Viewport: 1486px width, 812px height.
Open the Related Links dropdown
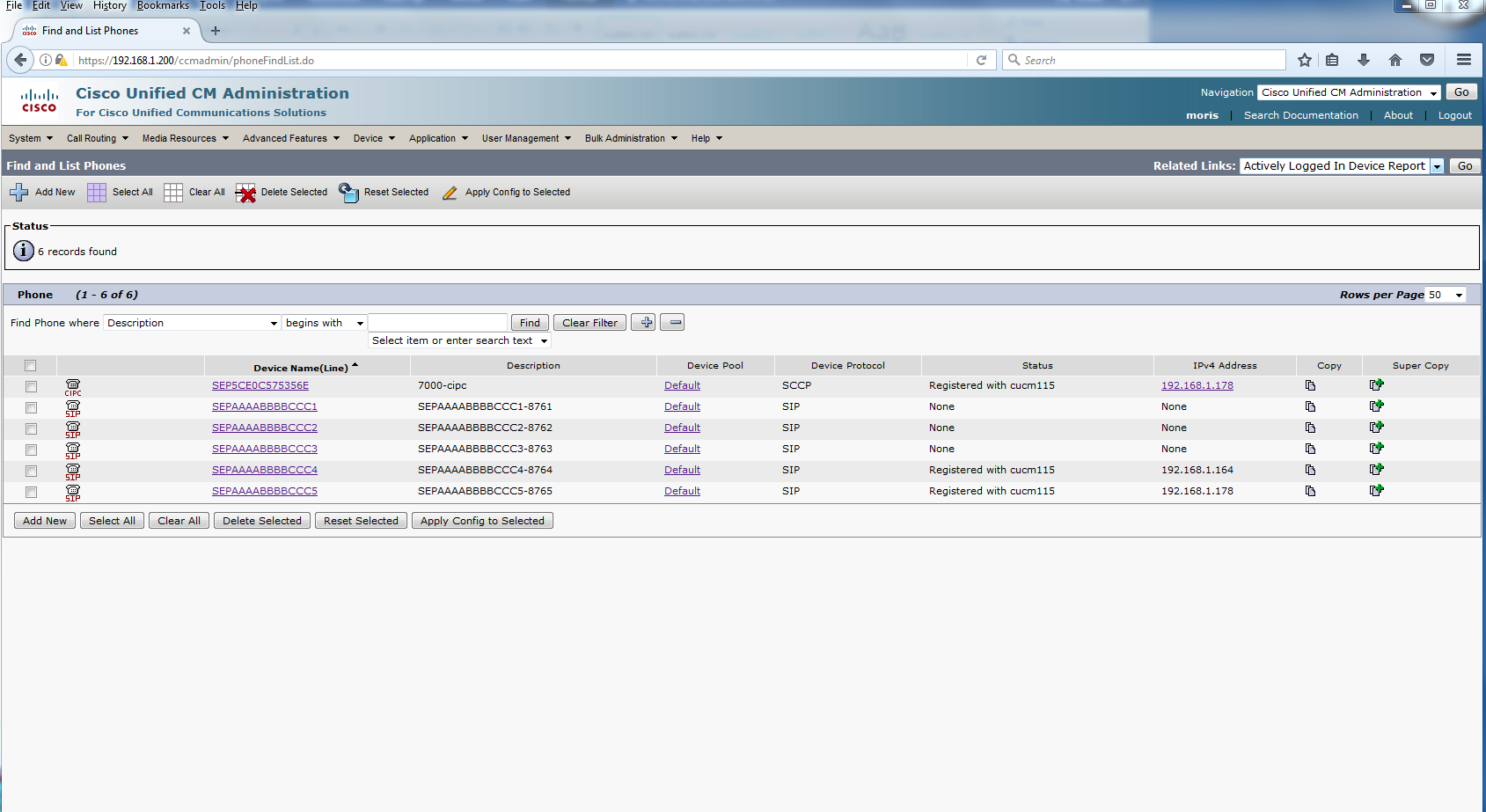1342,165
